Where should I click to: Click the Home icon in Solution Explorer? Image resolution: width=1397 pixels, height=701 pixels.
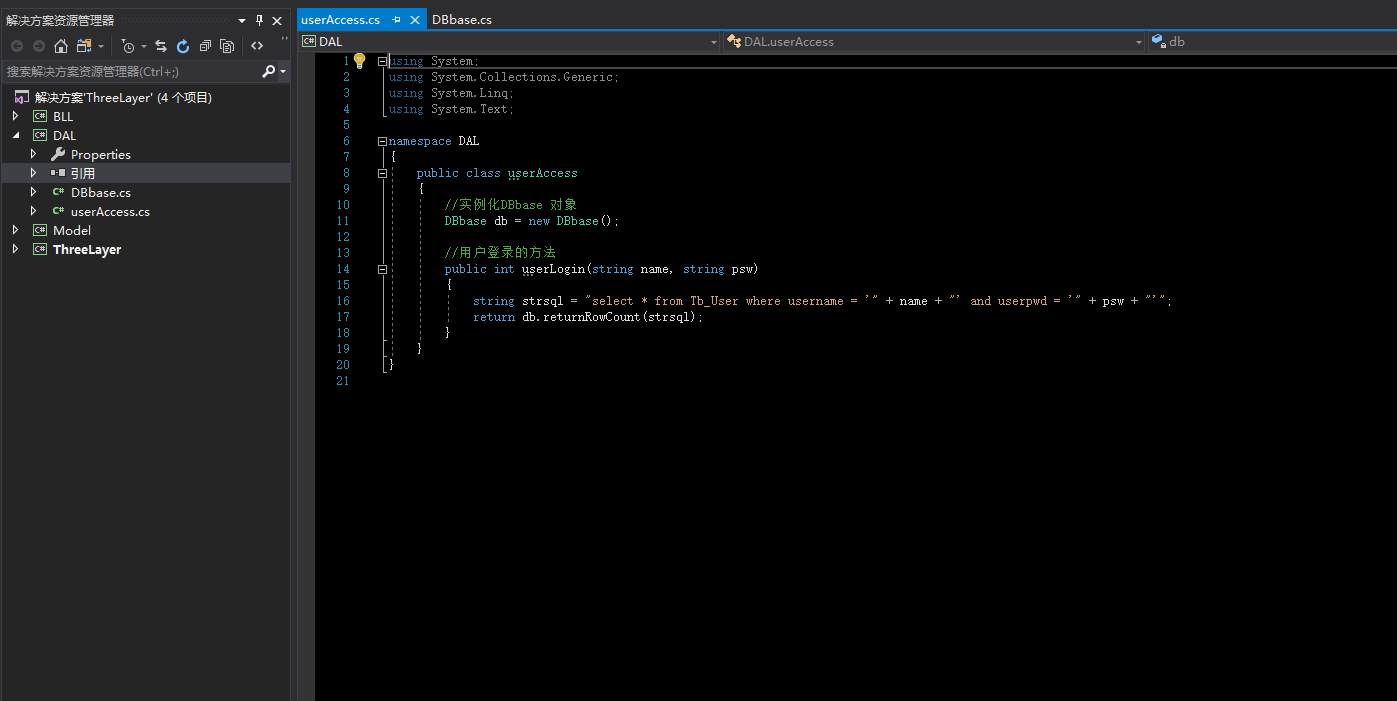tap(61, 46)
